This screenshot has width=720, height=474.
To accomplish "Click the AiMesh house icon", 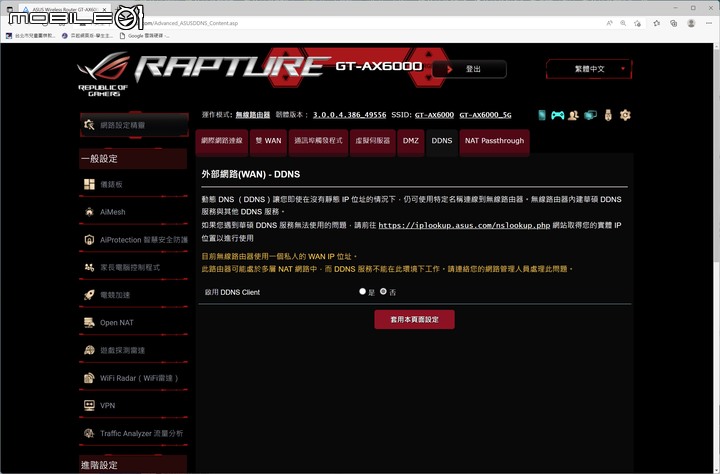I will (89, 212).
